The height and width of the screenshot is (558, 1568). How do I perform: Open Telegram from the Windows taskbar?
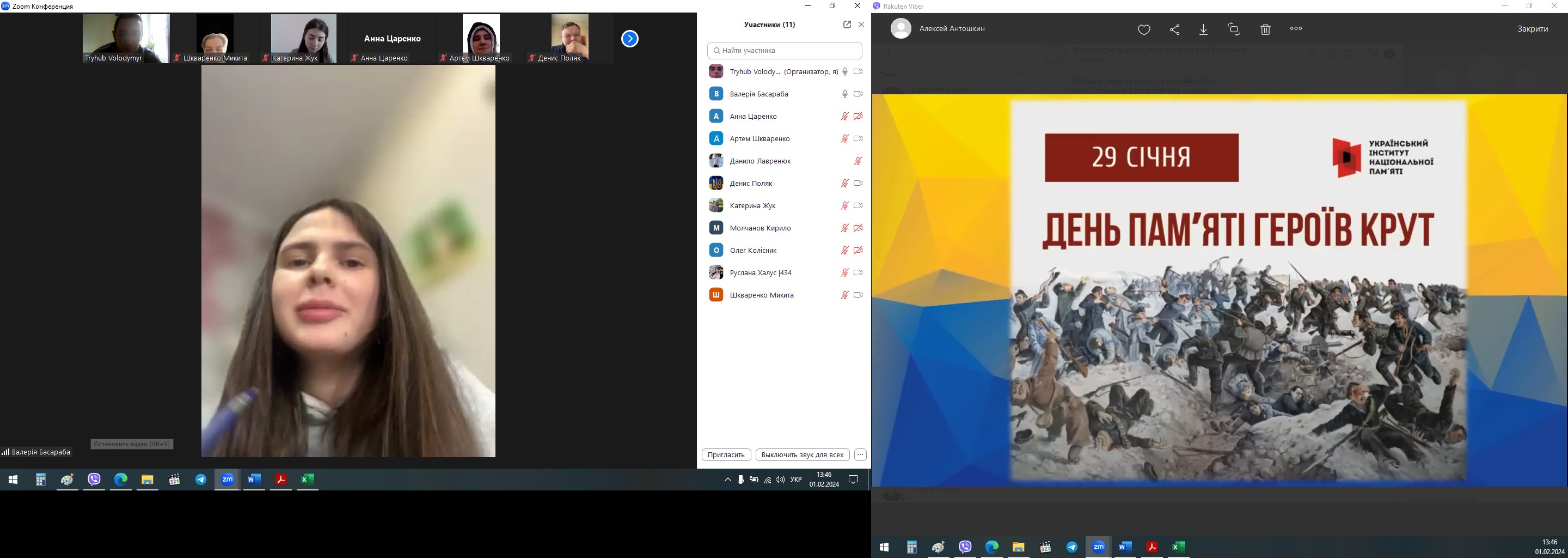click(x=201, y=480)
